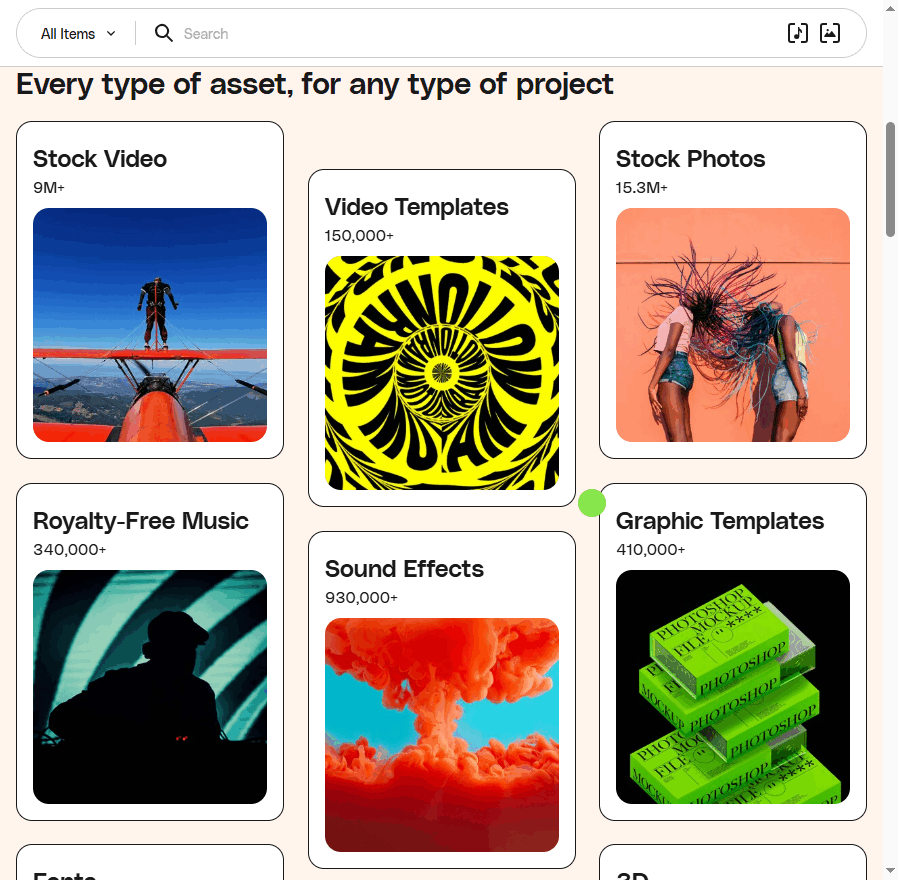
Task: Open the All Items category dropdown
Action: point(78,34)
